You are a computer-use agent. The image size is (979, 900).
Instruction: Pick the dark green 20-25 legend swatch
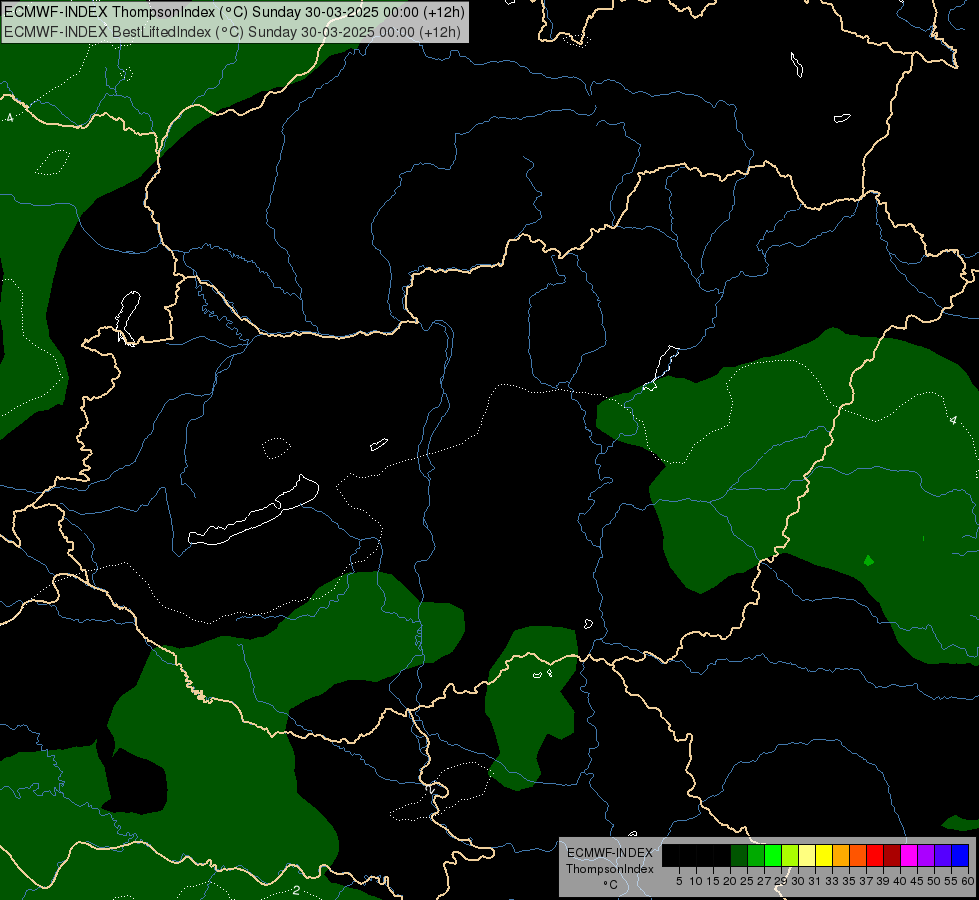[x=739, y=856]
